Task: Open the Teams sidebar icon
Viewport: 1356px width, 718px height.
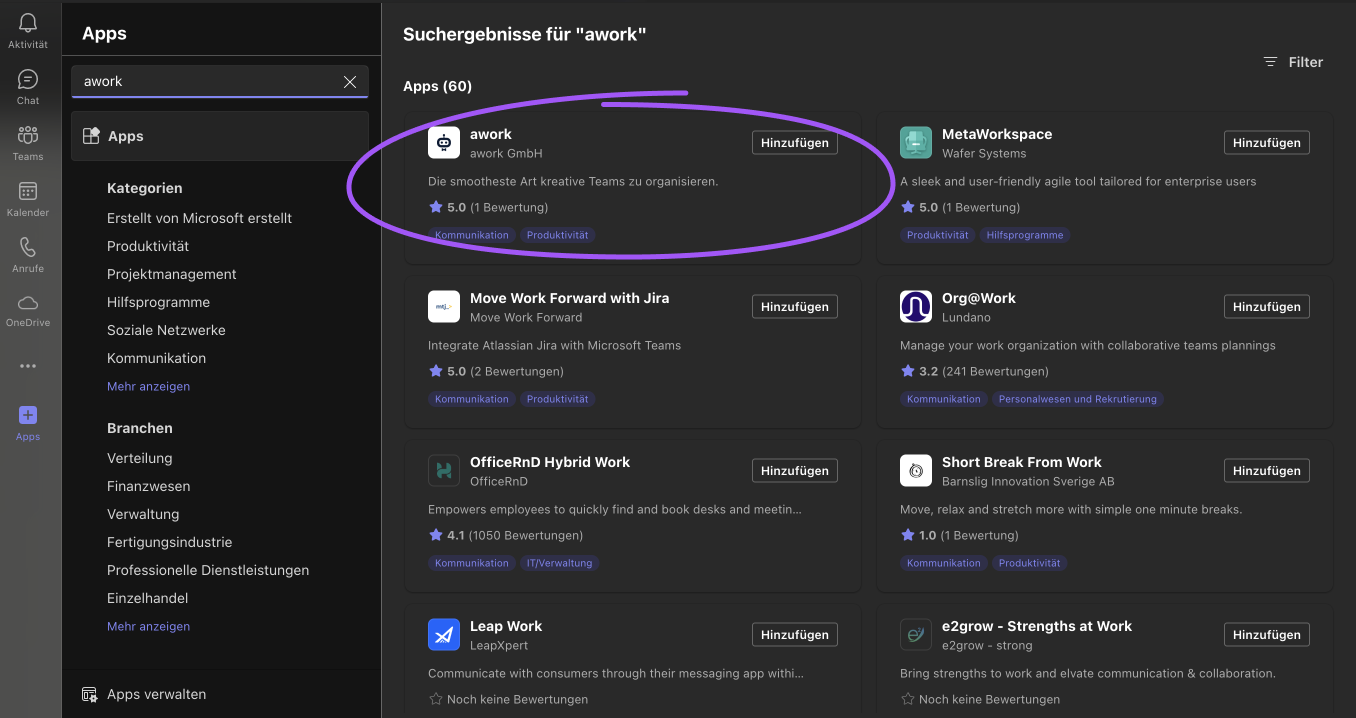Action: coord(28,135)
